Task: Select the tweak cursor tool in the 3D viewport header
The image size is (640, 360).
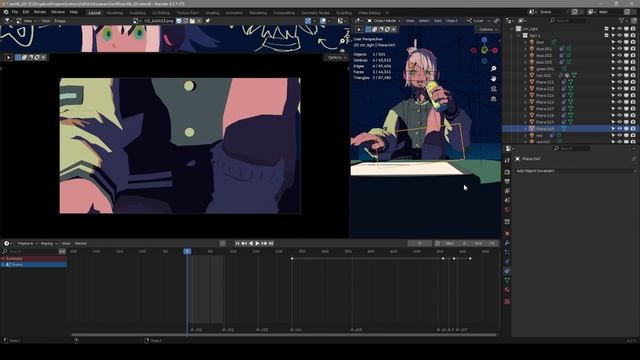Action: tap(359, 29)
